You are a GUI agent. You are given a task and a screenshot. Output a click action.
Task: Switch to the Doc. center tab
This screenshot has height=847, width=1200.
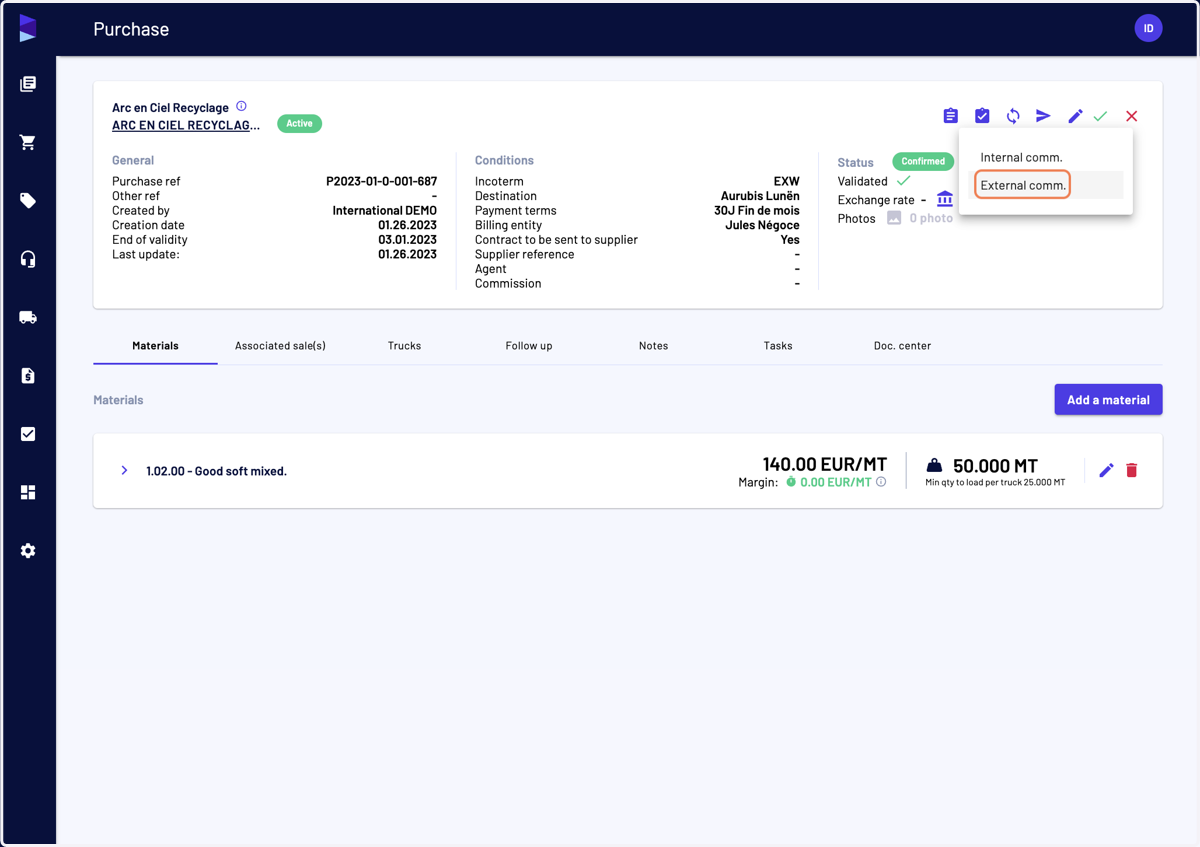902,346
